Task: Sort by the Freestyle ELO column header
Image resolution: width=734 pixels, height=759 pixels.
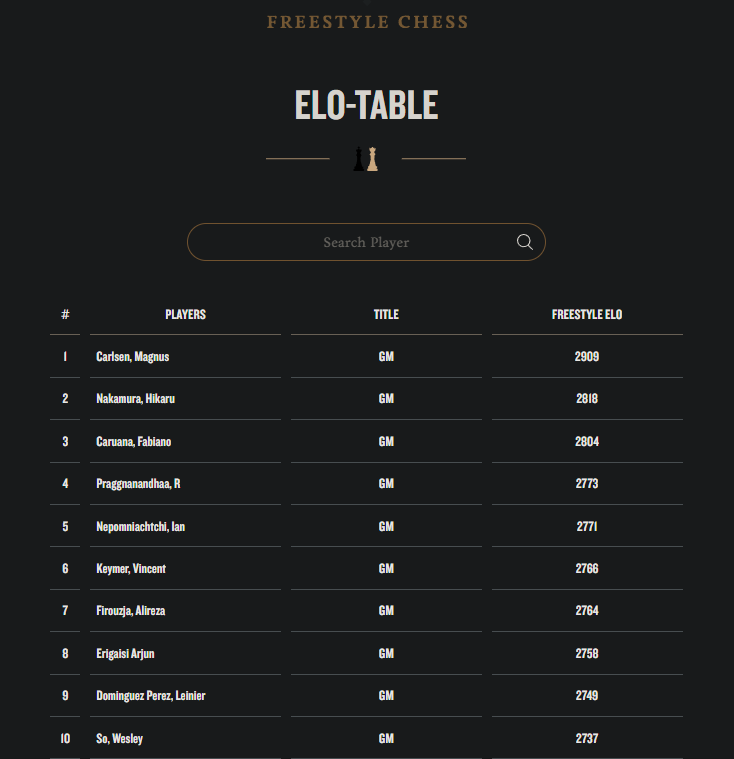Action: [587, 315]
